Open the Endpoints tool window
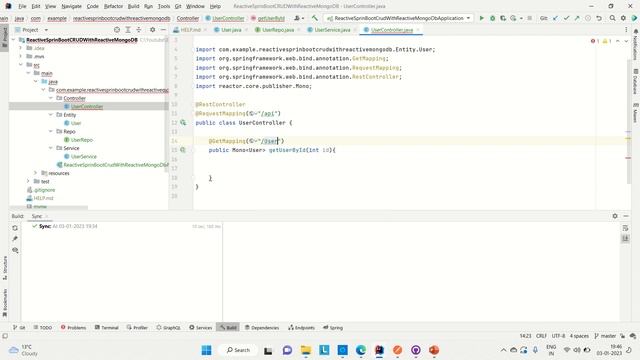640x360 pixels. point(302,327)
